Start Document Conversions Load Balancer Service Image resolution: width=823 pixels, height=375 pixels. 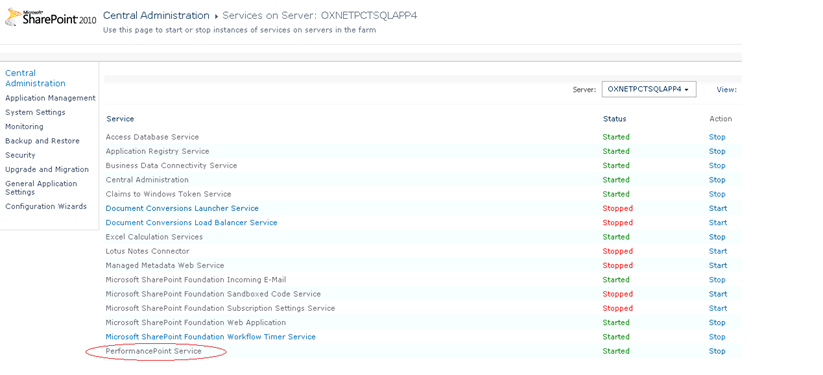(718, 223)
